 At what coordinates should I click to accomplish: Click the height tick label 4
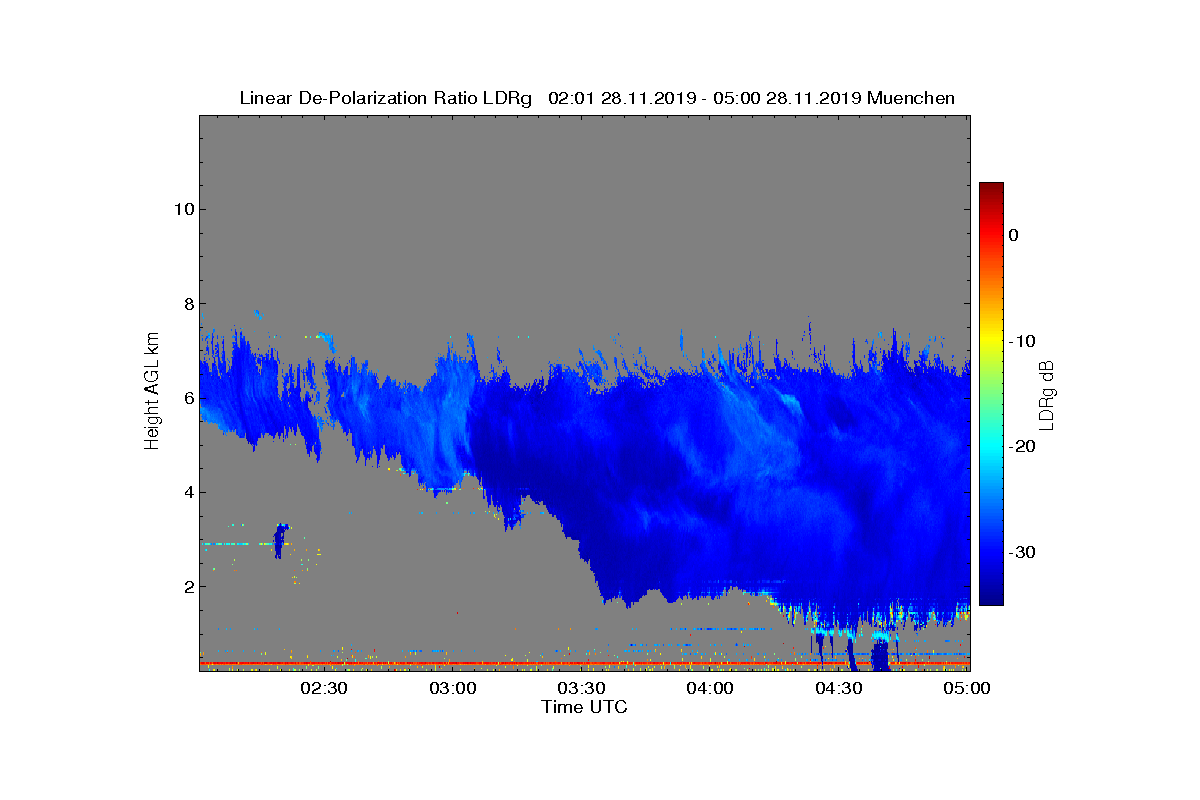coord(188,492)
